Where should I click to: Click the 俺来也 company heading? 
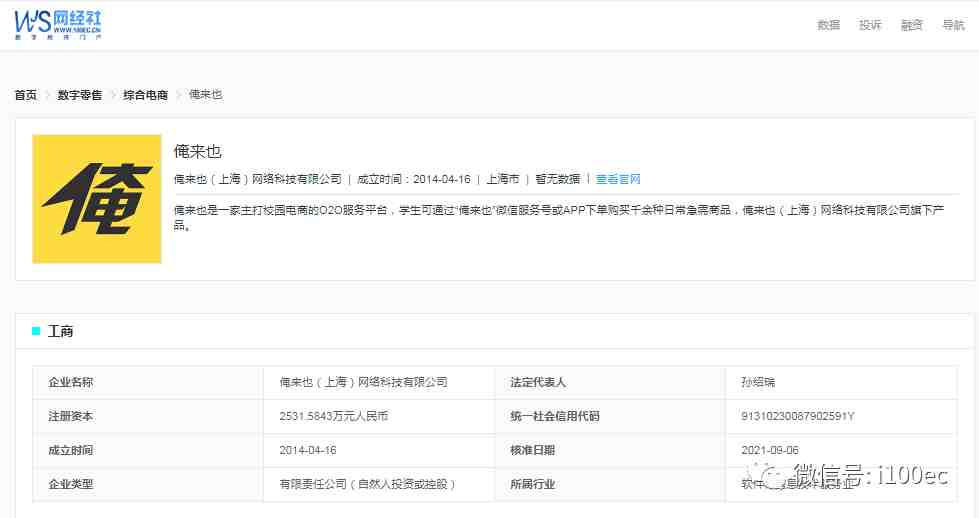click(197, 151)
